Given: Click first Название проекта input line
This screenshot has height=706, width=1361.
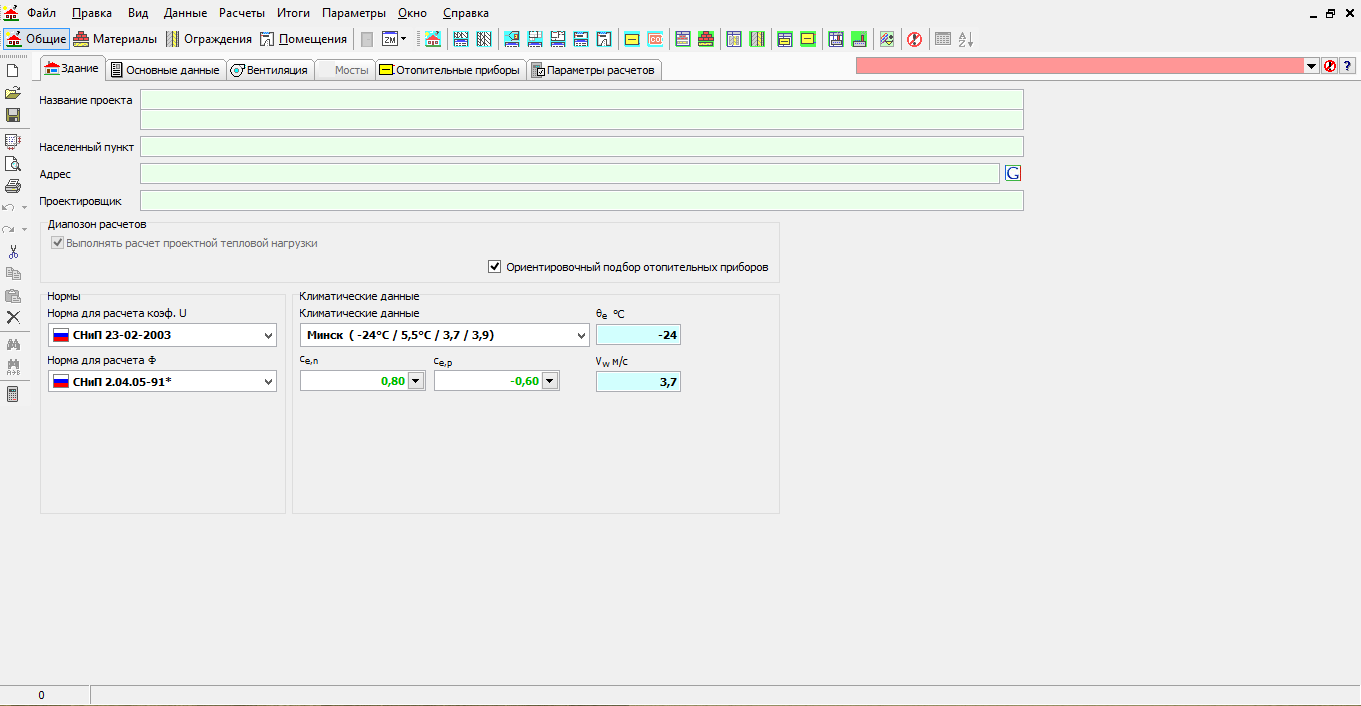Looking at the screenshot, I should pos(582,99).
